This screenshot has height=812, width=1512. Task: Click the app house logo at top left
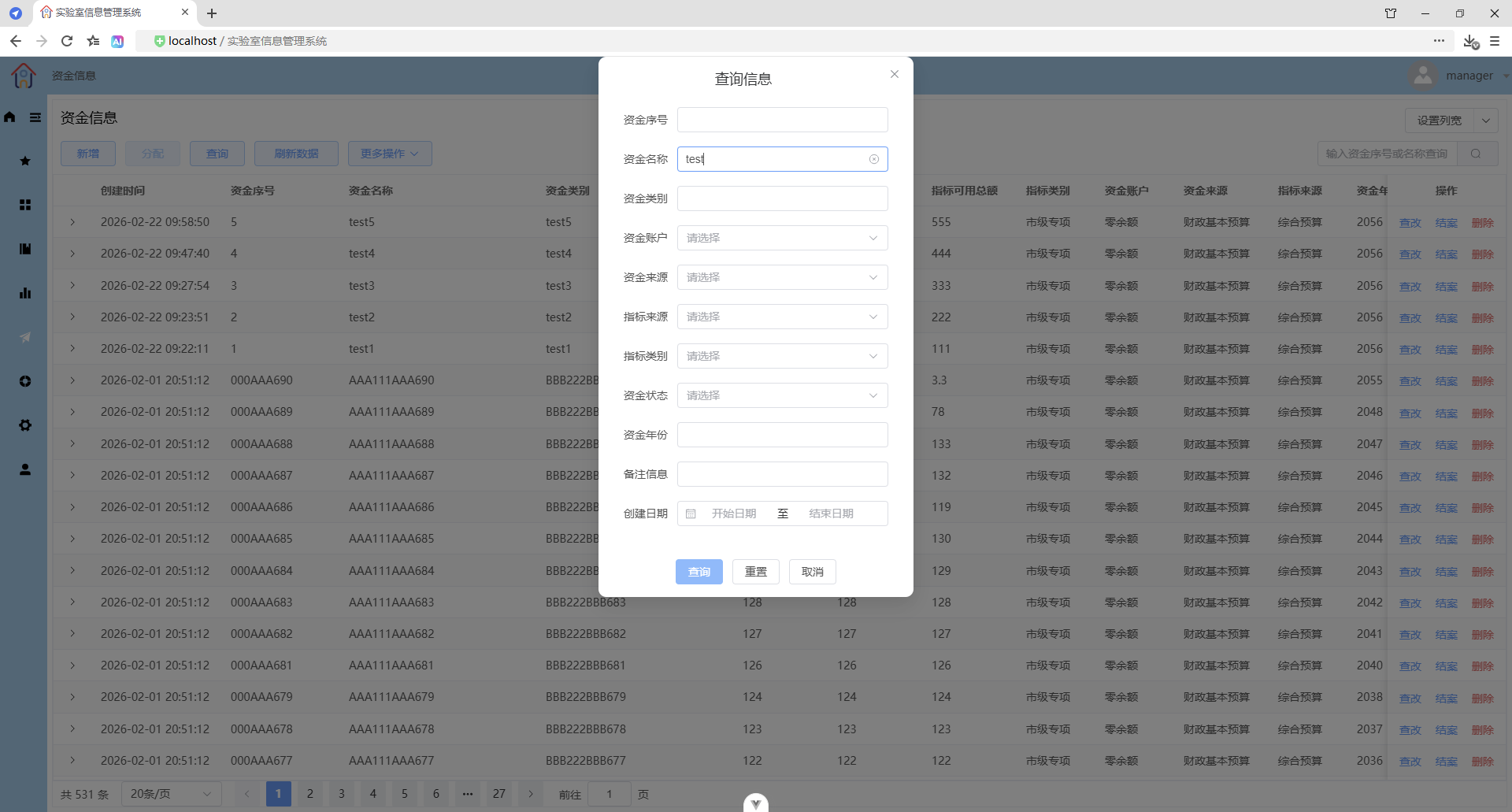24,76
